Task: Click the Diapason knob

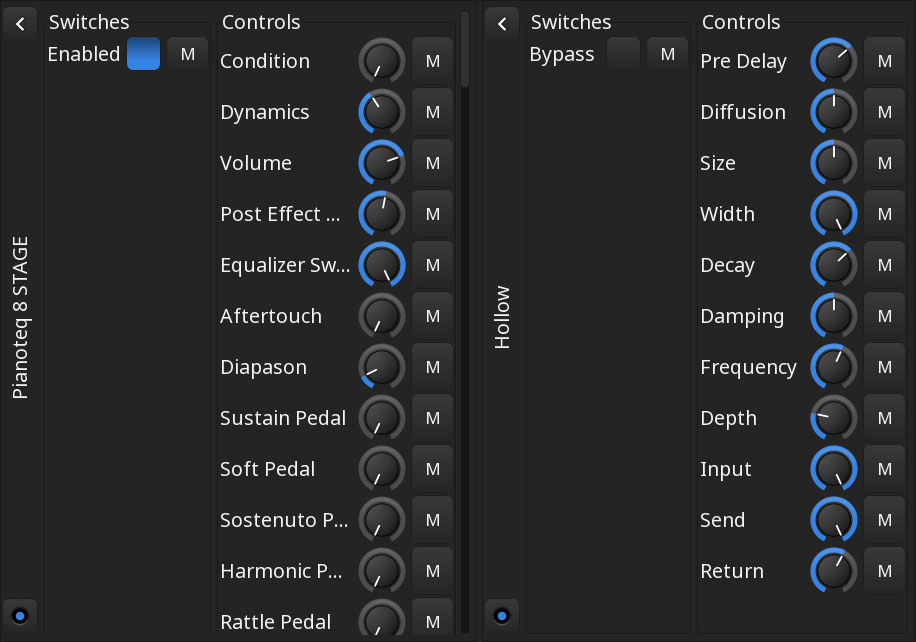Action: tap(381, 367)
